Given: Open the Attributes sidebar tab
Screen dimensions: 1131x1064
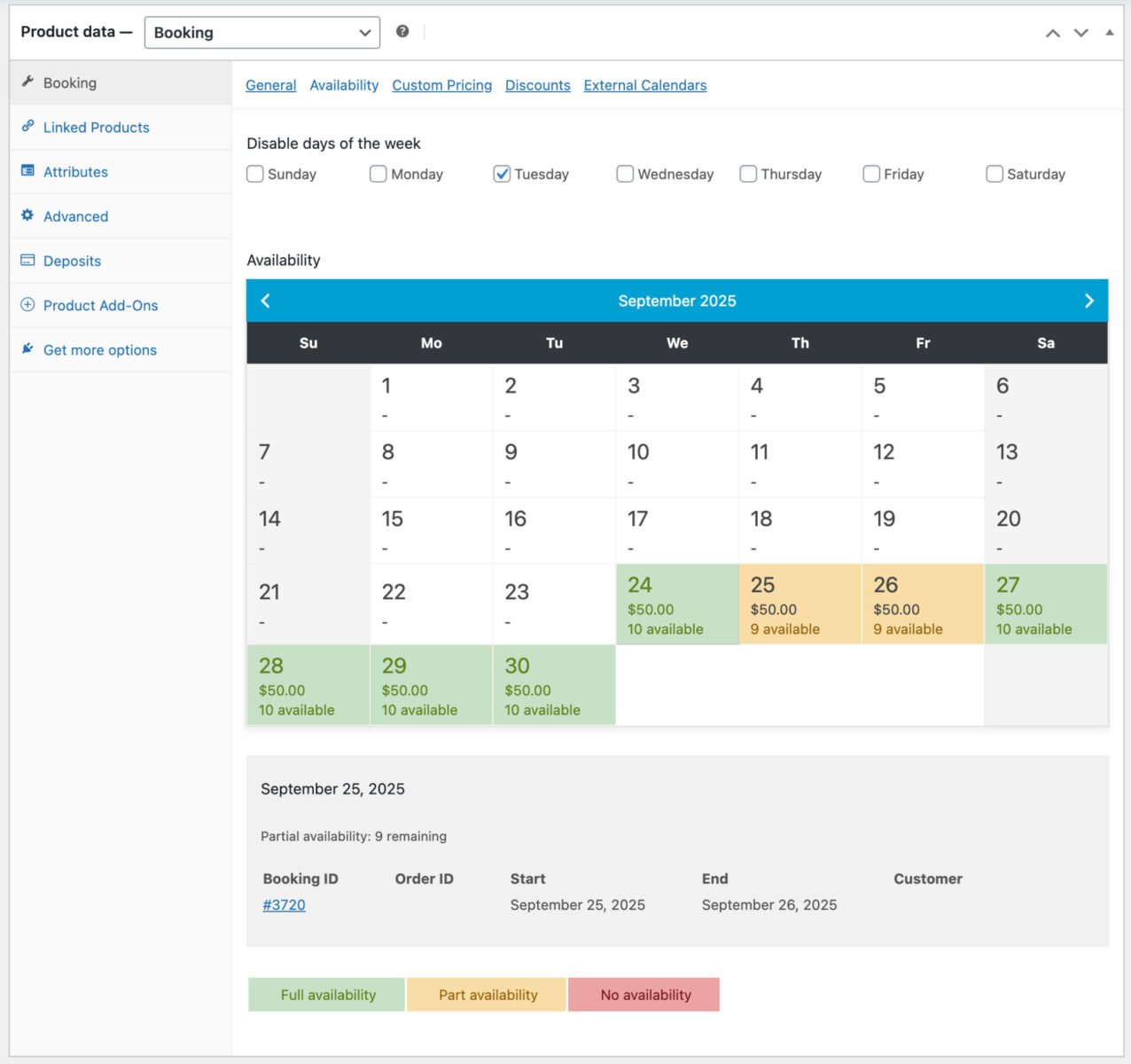Looking at the screenshot, I should pos(121,172).
